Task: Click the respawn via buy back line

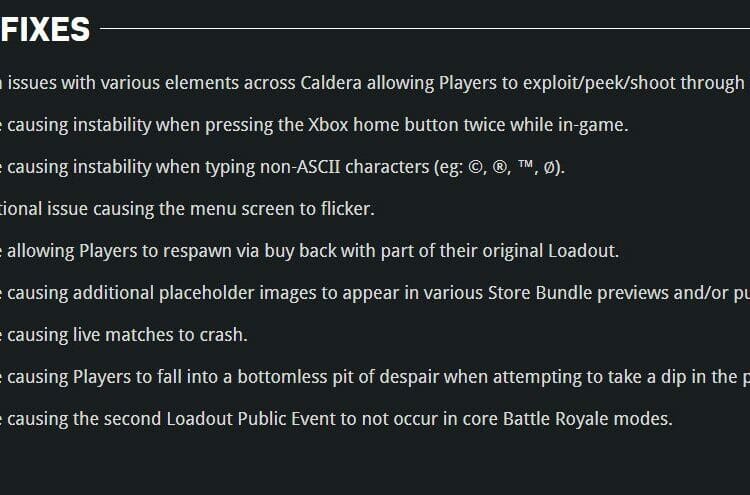Action: coord(309,251)
